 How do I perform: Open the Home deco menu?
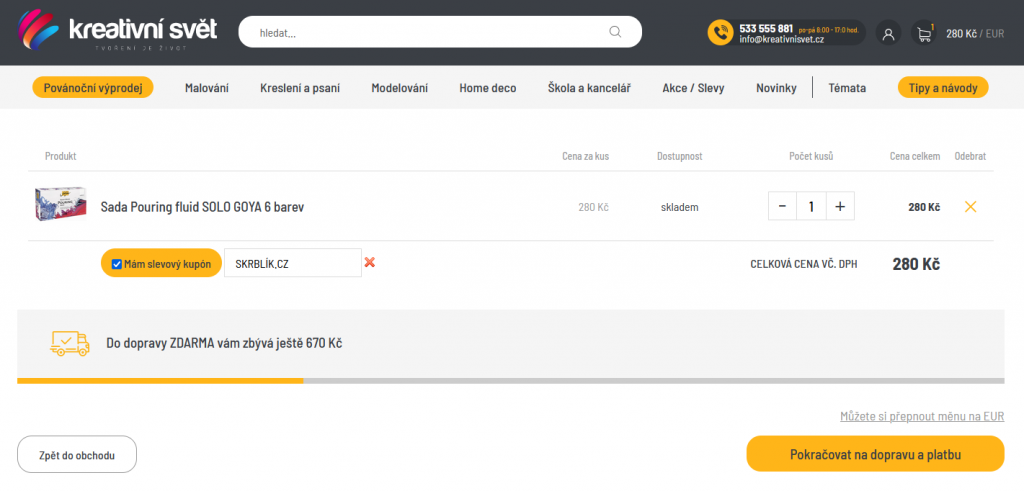pos(488,87)
